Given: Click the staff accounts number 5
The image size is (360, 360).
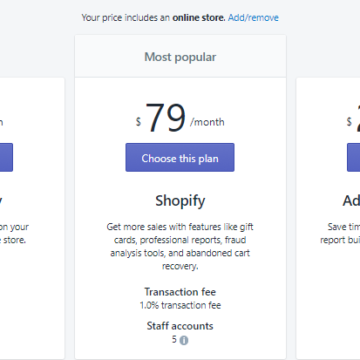Looking at the screenshot, I should click(174, 339).
